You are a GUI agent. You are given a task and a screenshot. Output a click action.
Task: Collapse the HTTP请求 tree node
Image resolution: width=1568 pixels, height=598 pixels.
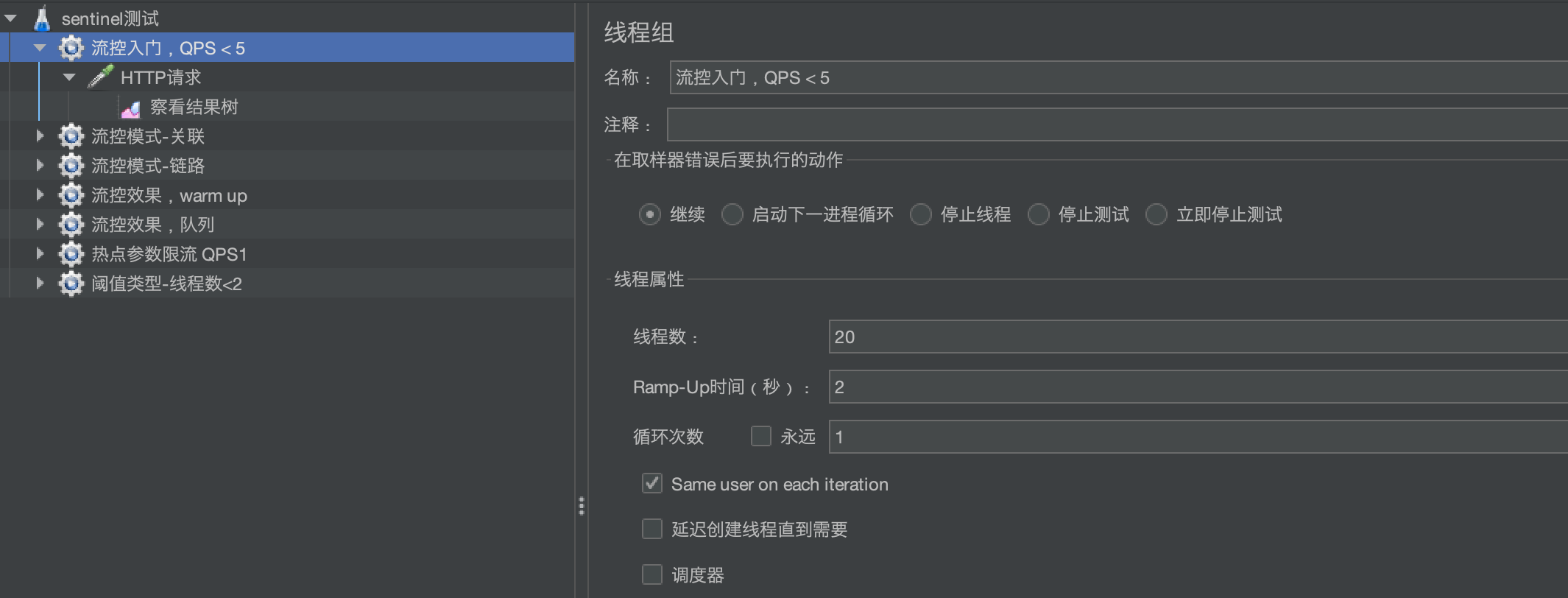click(x=69, y=77)
